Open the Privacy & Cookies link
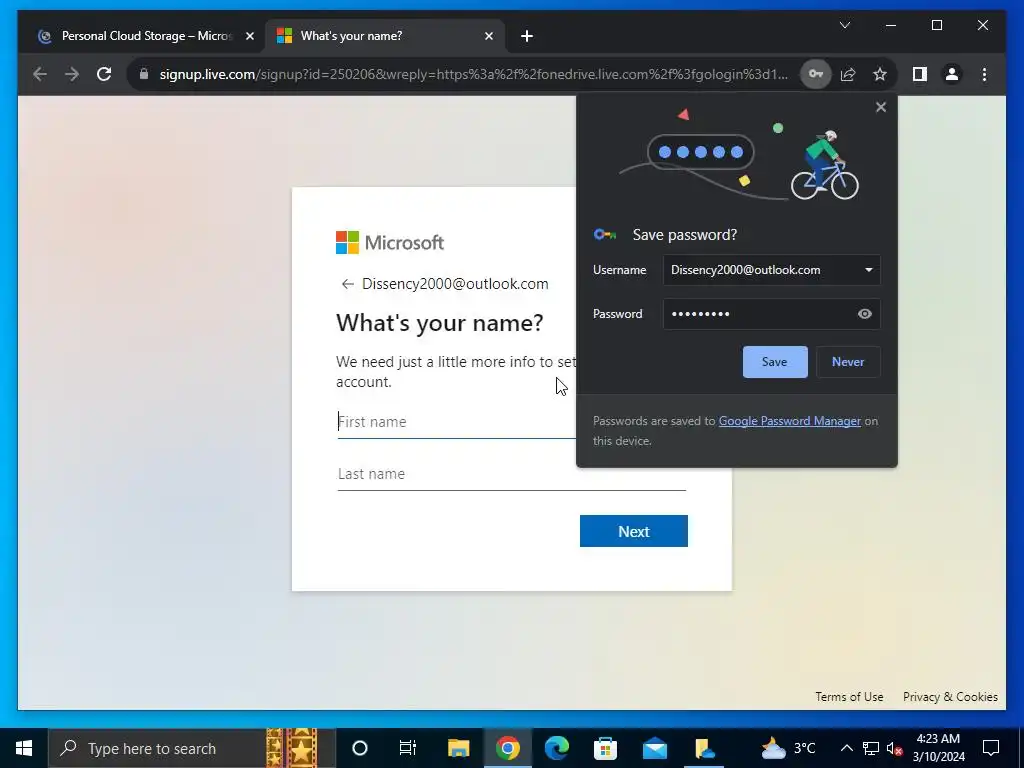Image resolution: width=1024 pixels, height=768 pixels. click(x=950, y=697)
